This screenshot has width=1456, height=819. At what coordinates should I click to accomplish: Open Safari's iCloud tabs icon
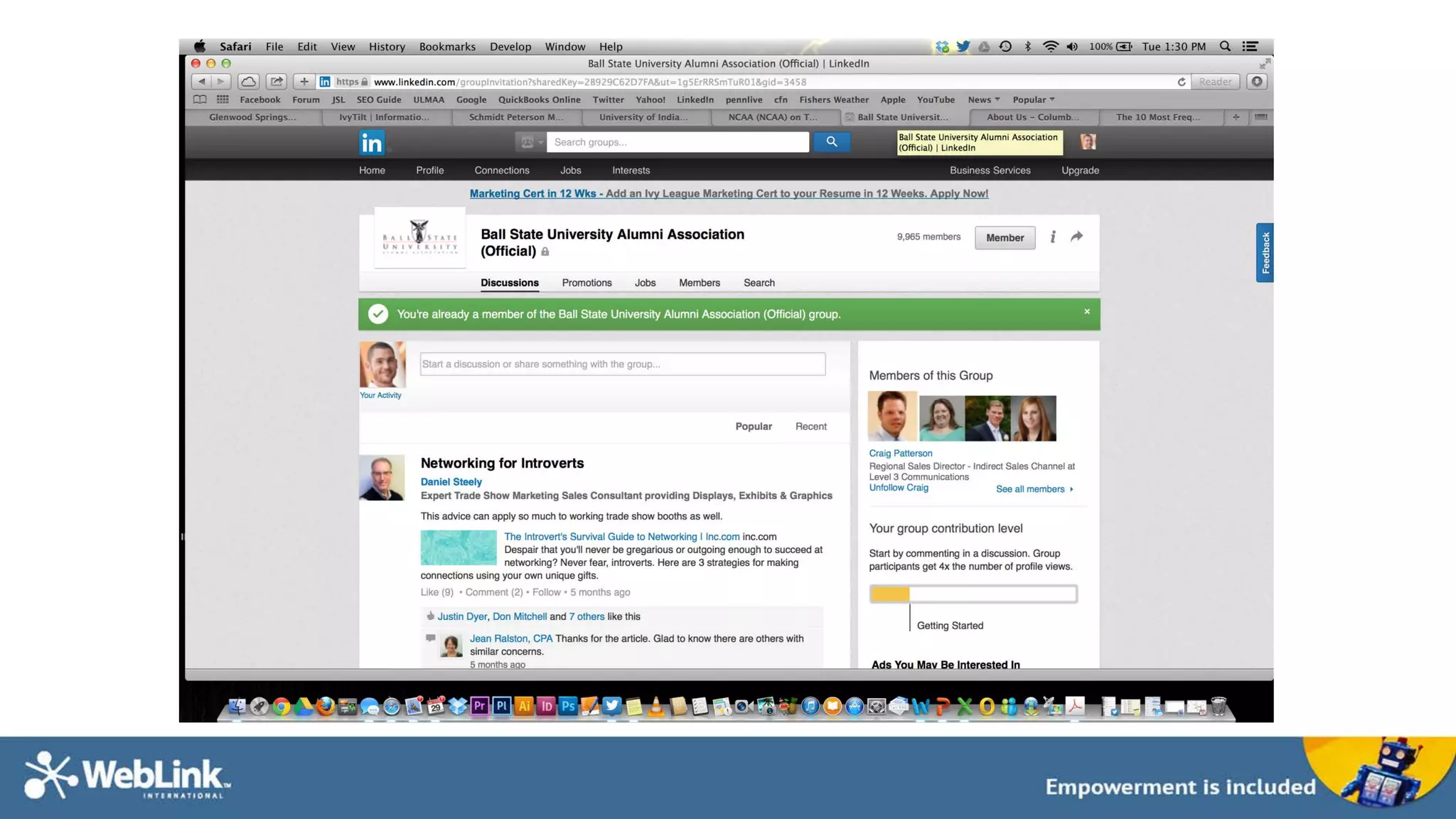click(x=248, y=82)
